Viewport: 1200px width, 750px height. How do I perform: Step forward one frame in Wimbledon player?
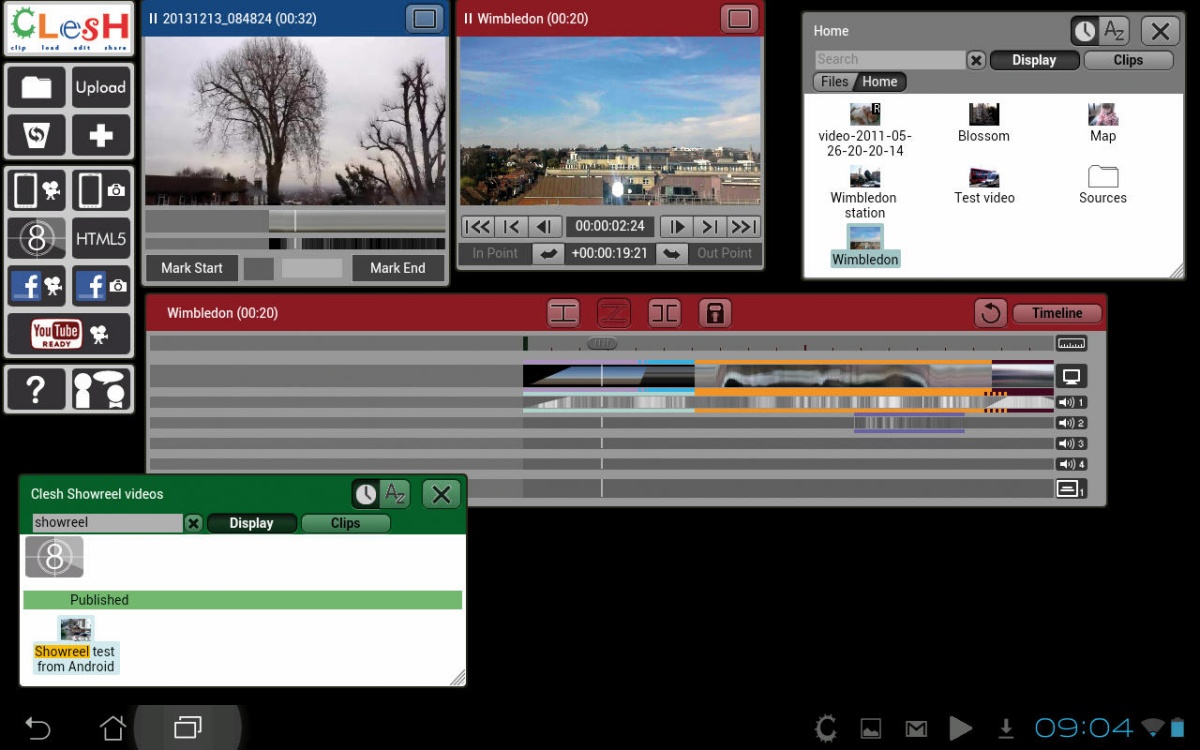pos(676,227)
